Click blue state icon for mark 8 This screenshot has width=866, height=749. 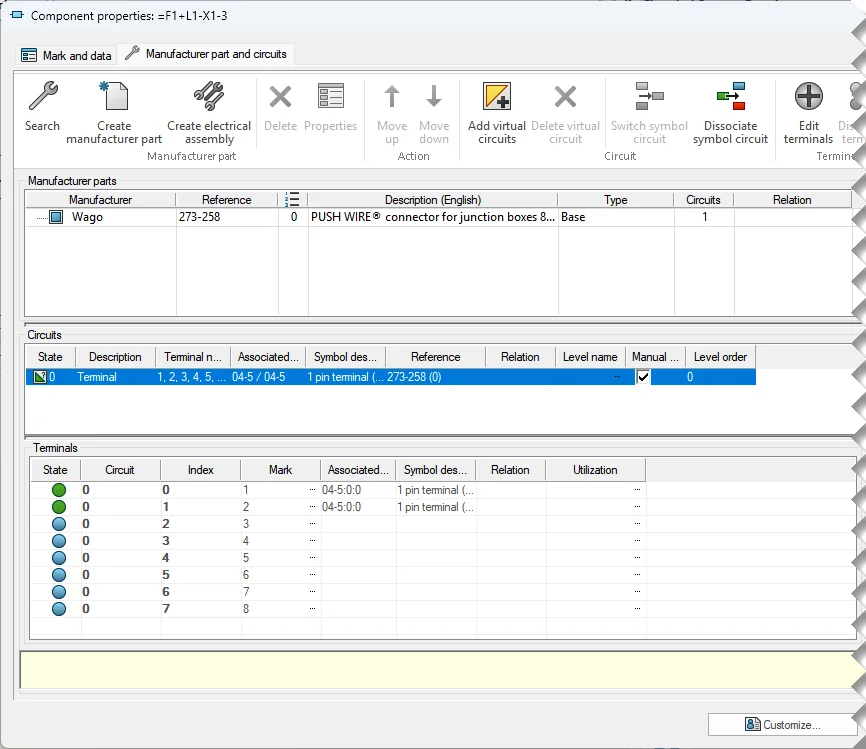point(59,609)
